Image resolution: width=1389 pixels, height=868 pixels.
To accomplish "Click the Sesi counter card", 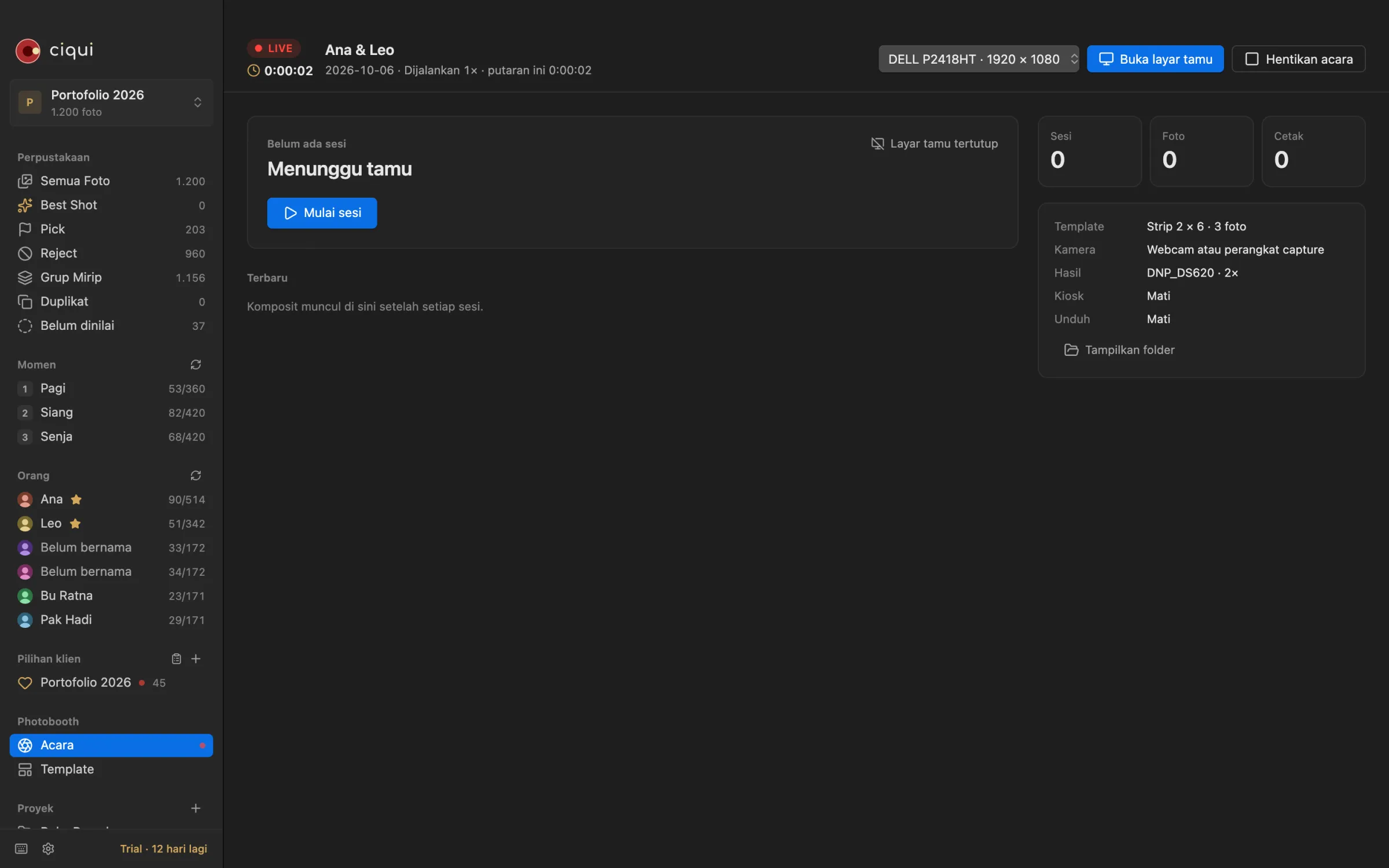I will point(1090,152).
